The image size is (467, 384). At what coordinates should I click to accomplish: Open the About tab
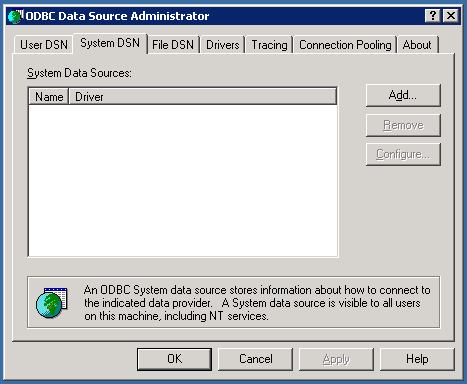tap(417, 45)
